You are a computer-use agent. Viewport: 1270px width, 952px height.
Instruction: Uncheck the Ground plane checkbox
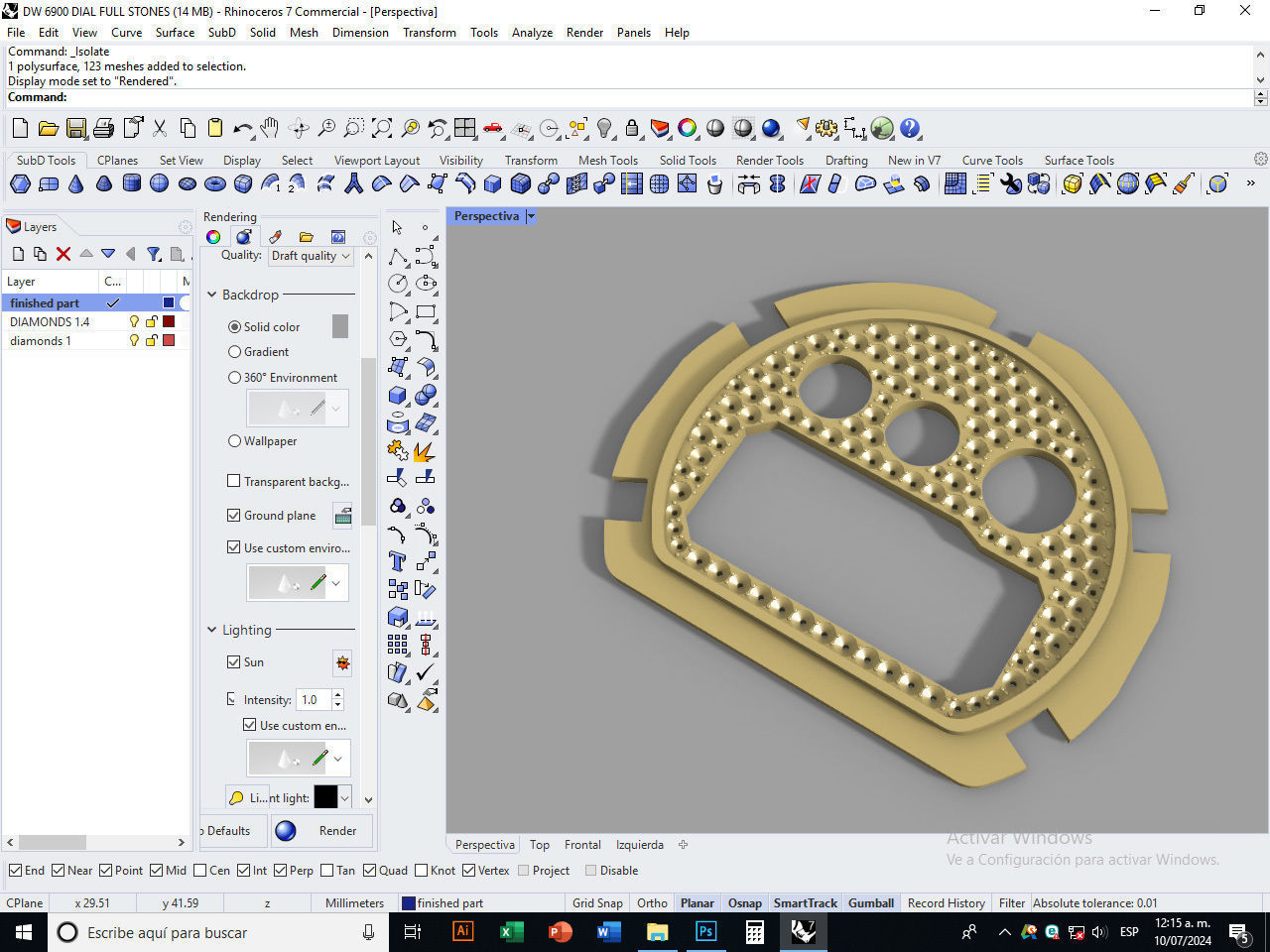pos(234,515)
